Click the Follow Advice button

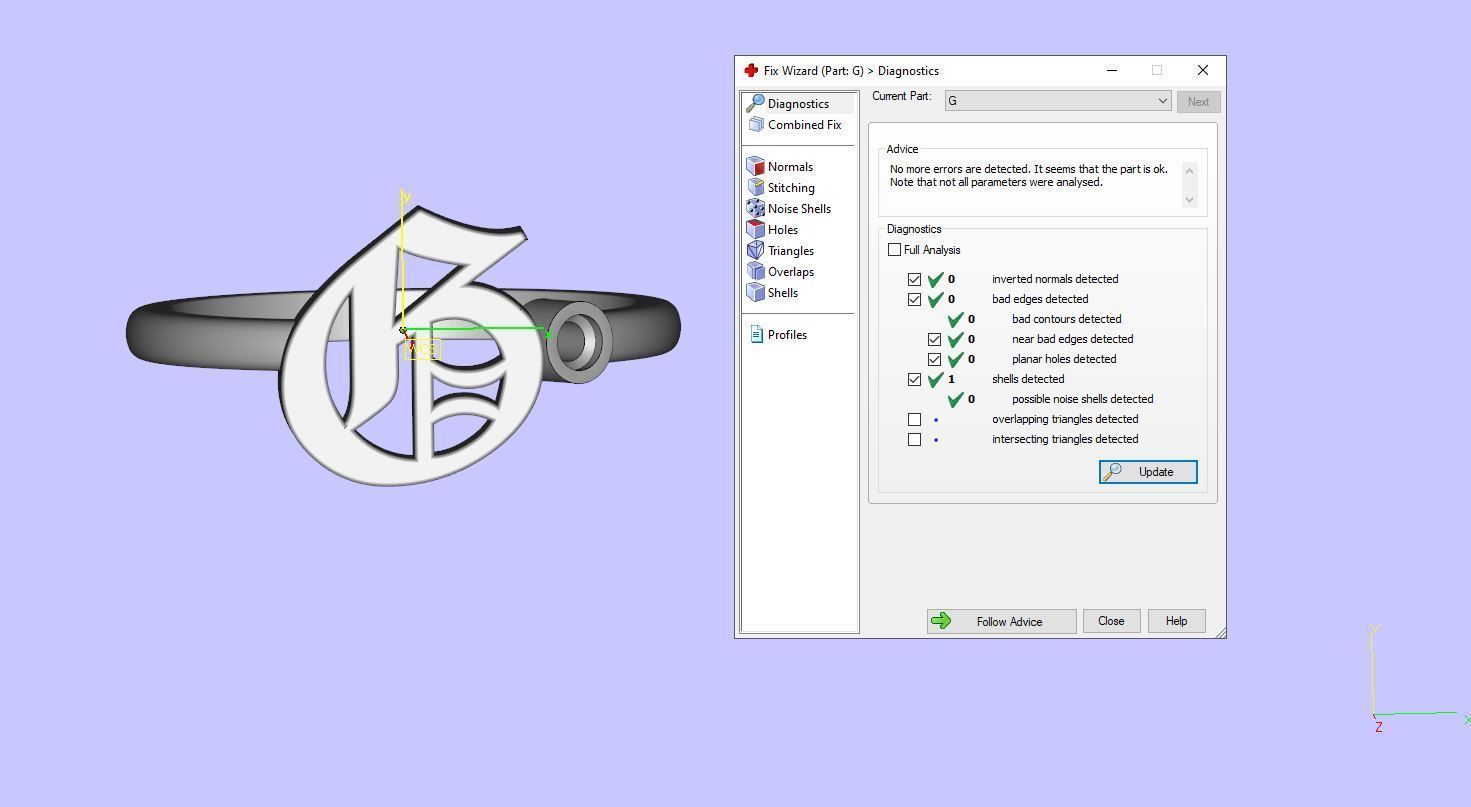tap(1001, 621)
